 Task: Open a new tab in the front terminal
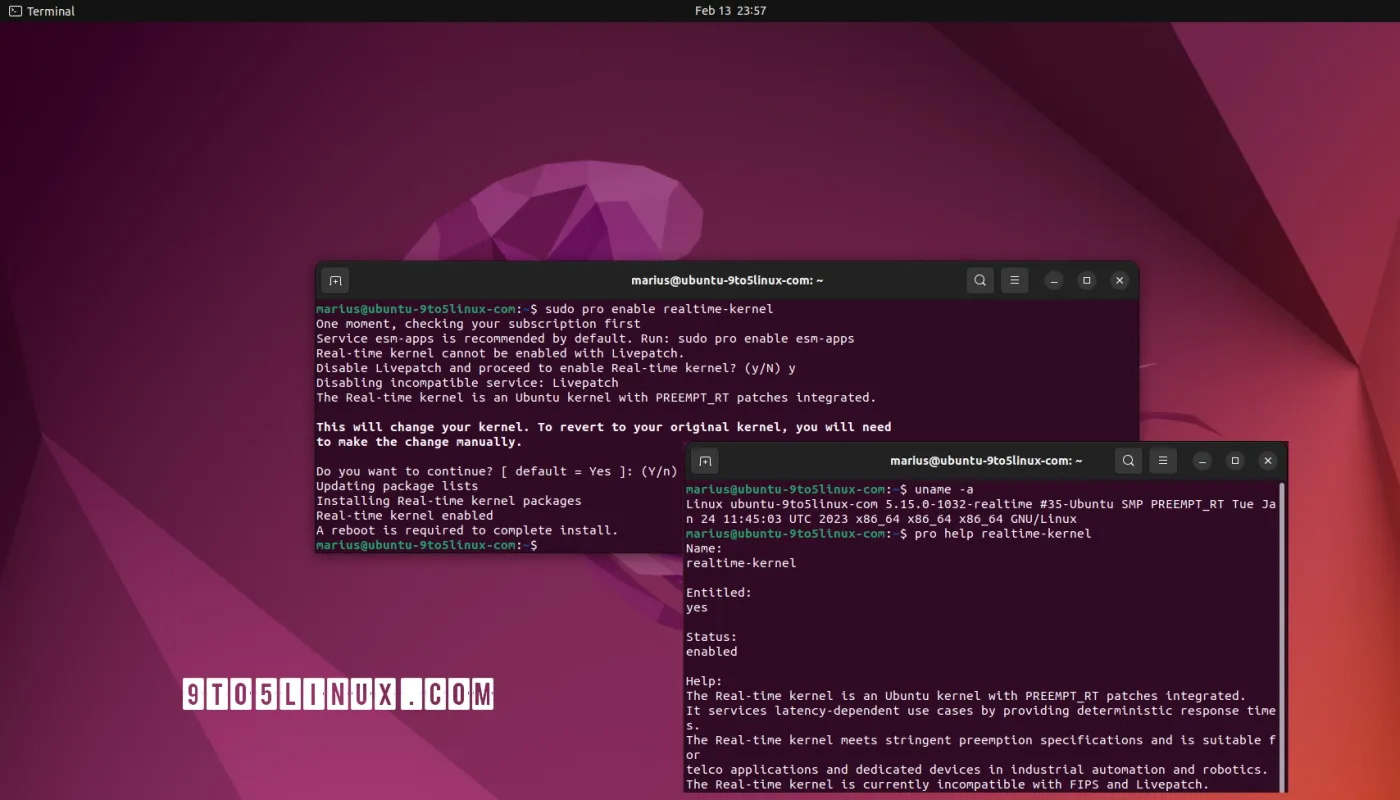pos(705,461)
